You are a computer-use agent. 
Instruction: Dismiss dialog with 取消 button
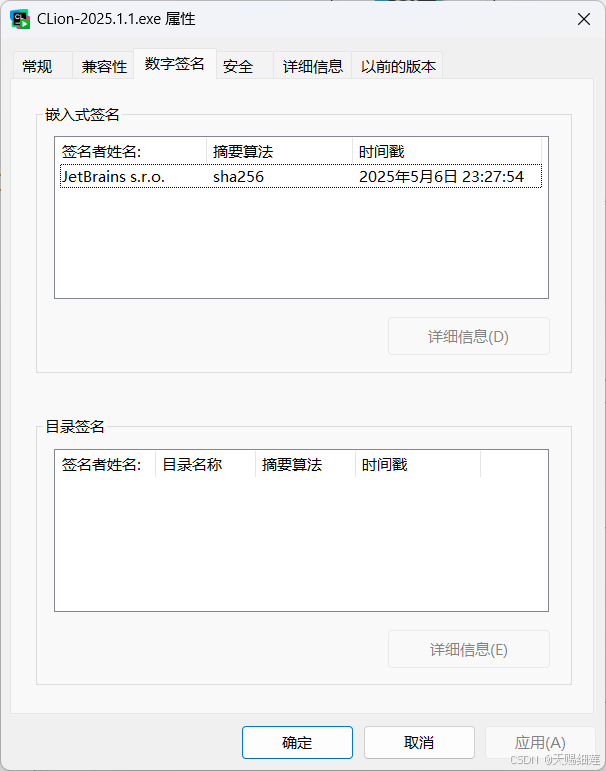419,742
